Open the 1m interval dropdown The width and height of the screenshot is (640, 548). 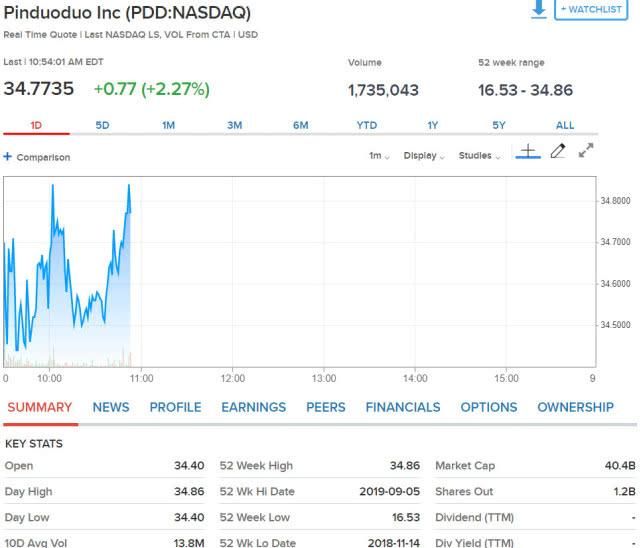click(379, 156)
